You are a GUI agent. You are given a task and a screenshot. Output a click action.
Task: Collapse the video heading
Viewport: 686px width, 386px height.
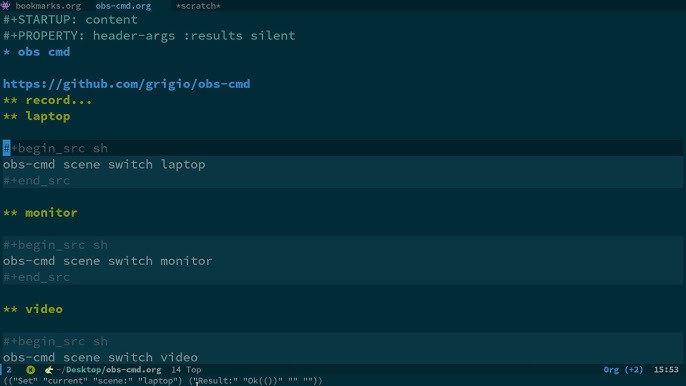44,309
